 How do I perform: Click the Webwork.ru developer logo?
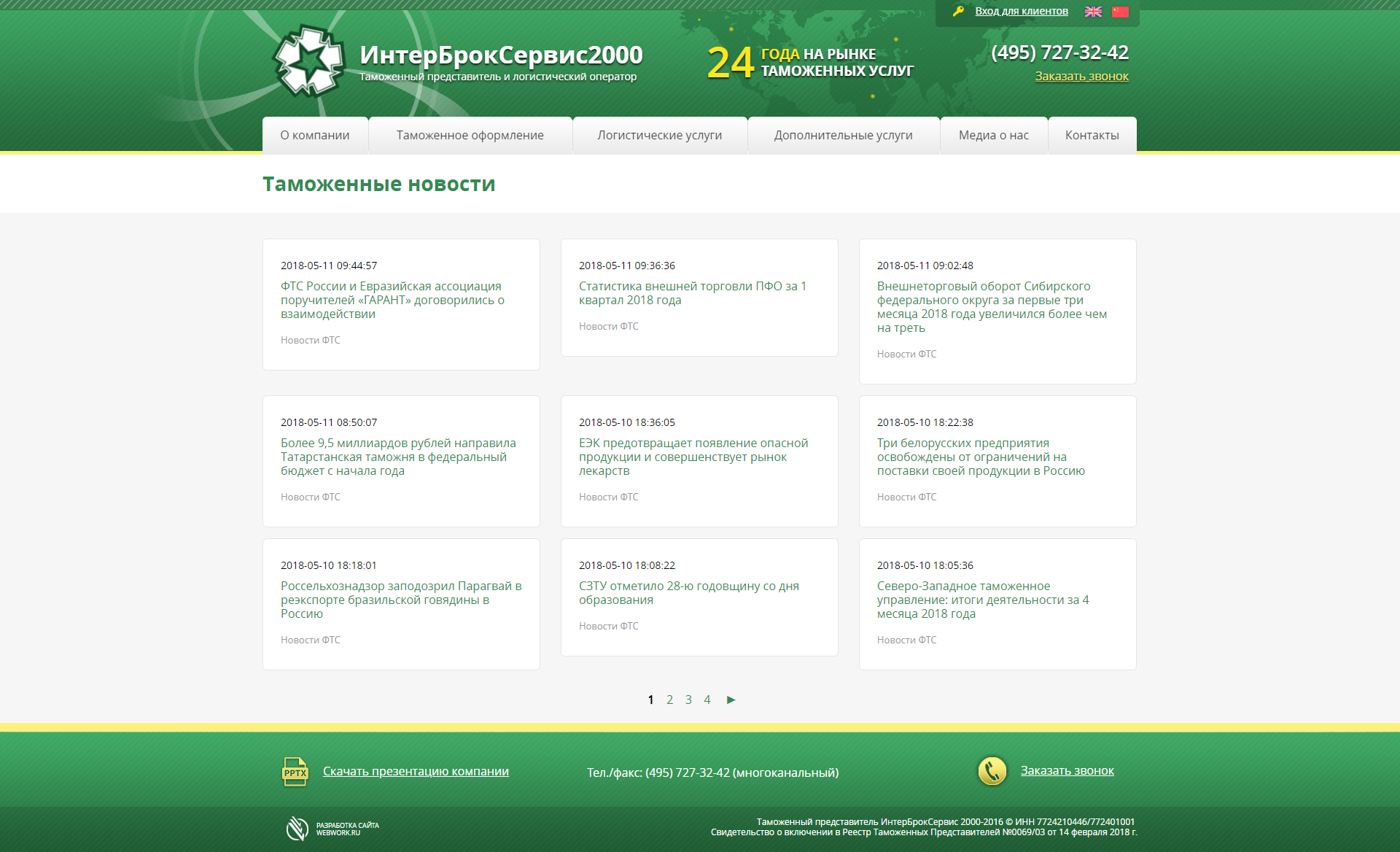(x=297, y=829)
